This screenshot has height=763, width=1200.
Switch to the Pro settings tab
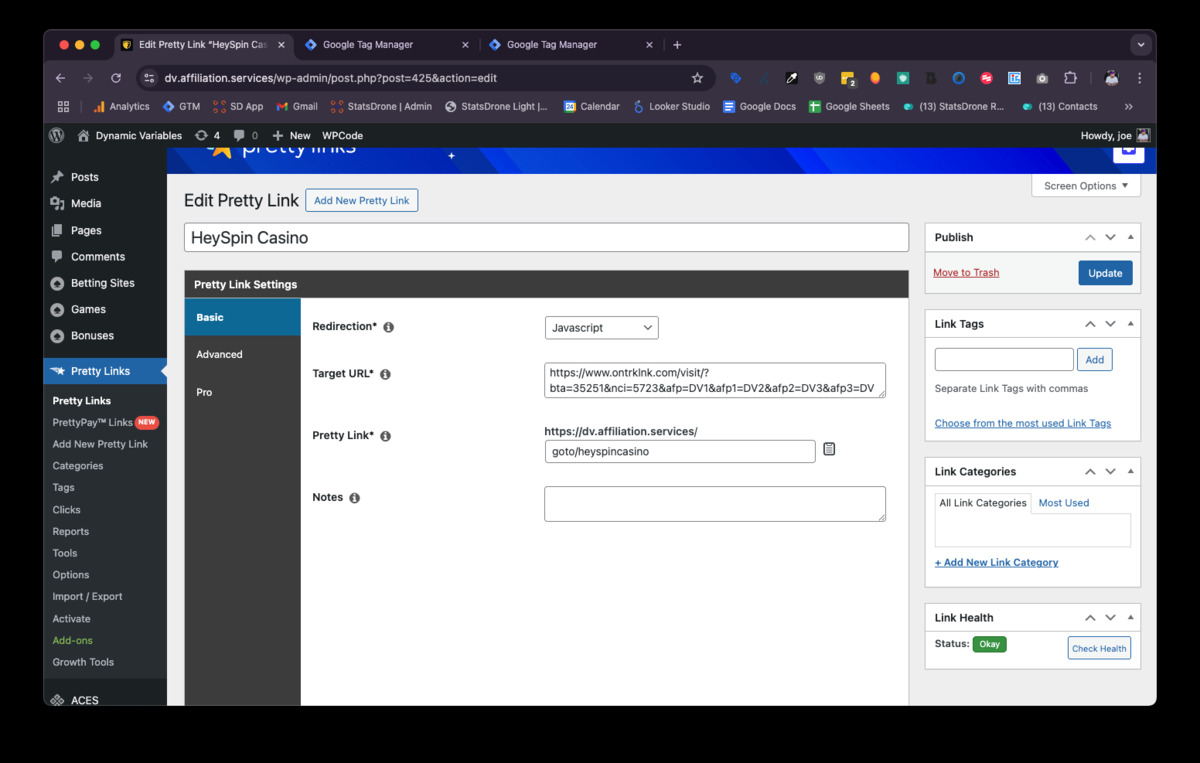(x=243, y=392)
